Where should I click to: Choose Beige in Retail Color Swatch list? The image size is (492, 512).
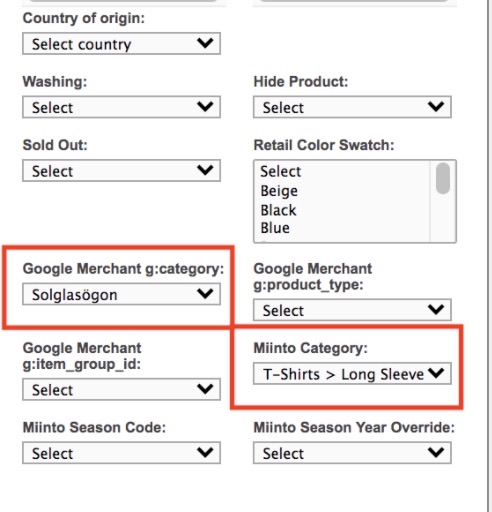pos(279,191)
